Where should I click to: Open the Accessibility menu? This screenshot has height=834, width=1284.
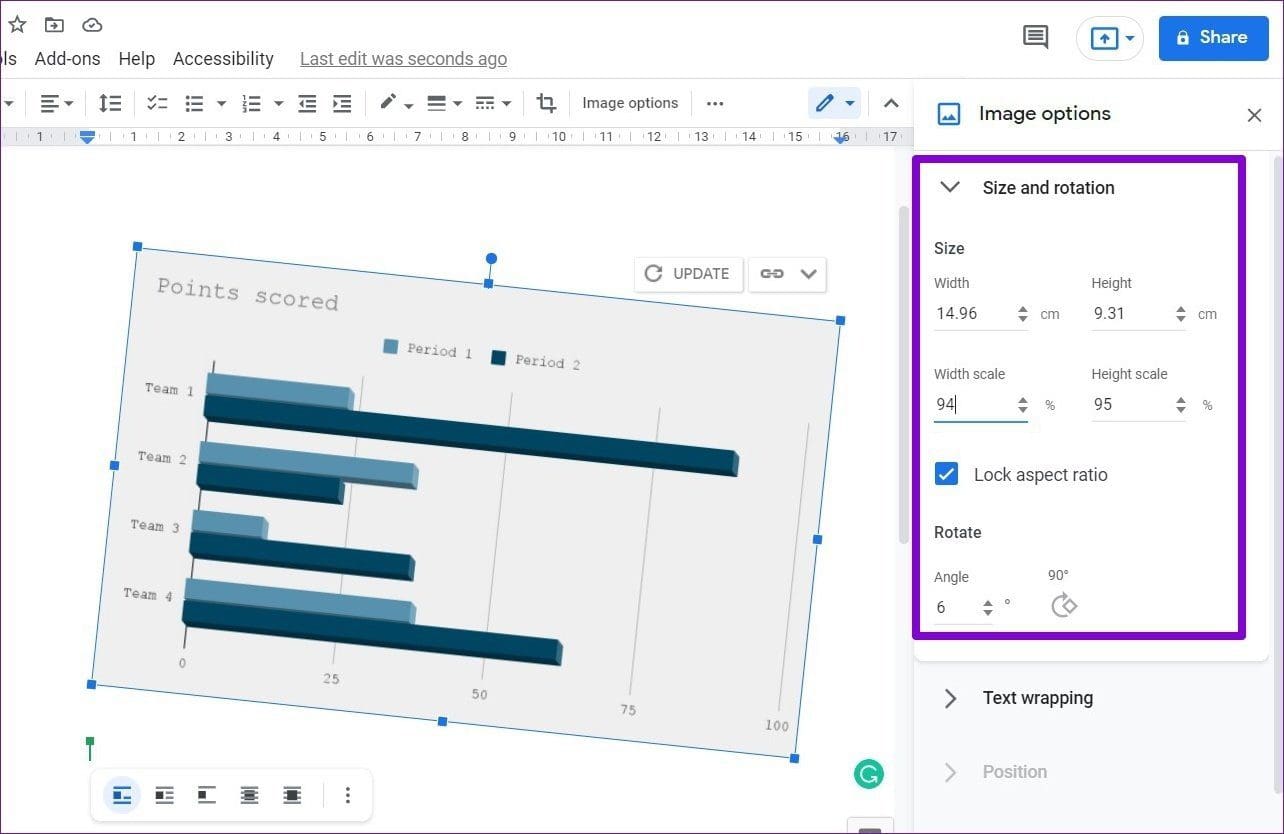[223, 59]
